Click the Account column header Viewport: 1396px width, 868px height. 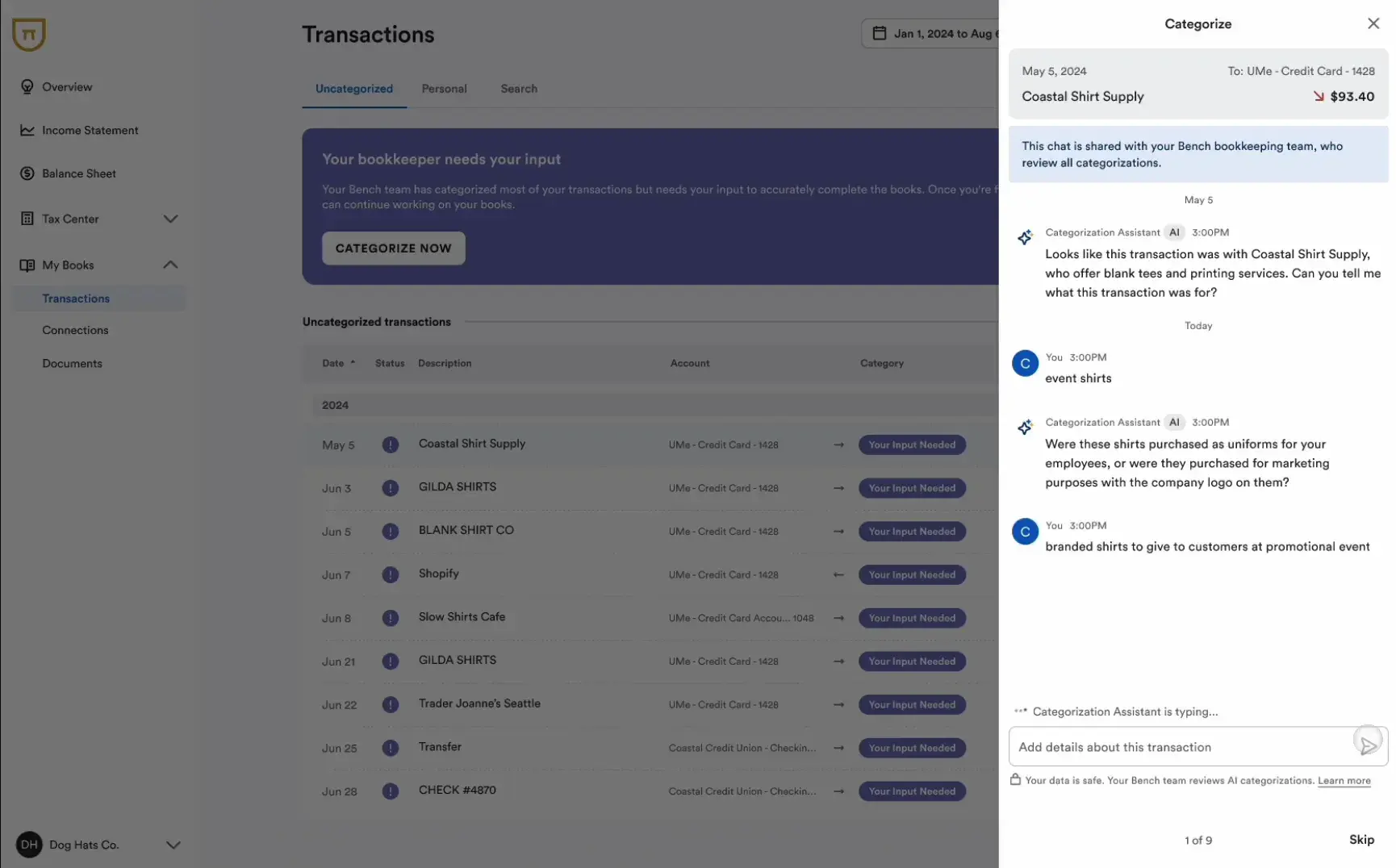tap(689, 363)
